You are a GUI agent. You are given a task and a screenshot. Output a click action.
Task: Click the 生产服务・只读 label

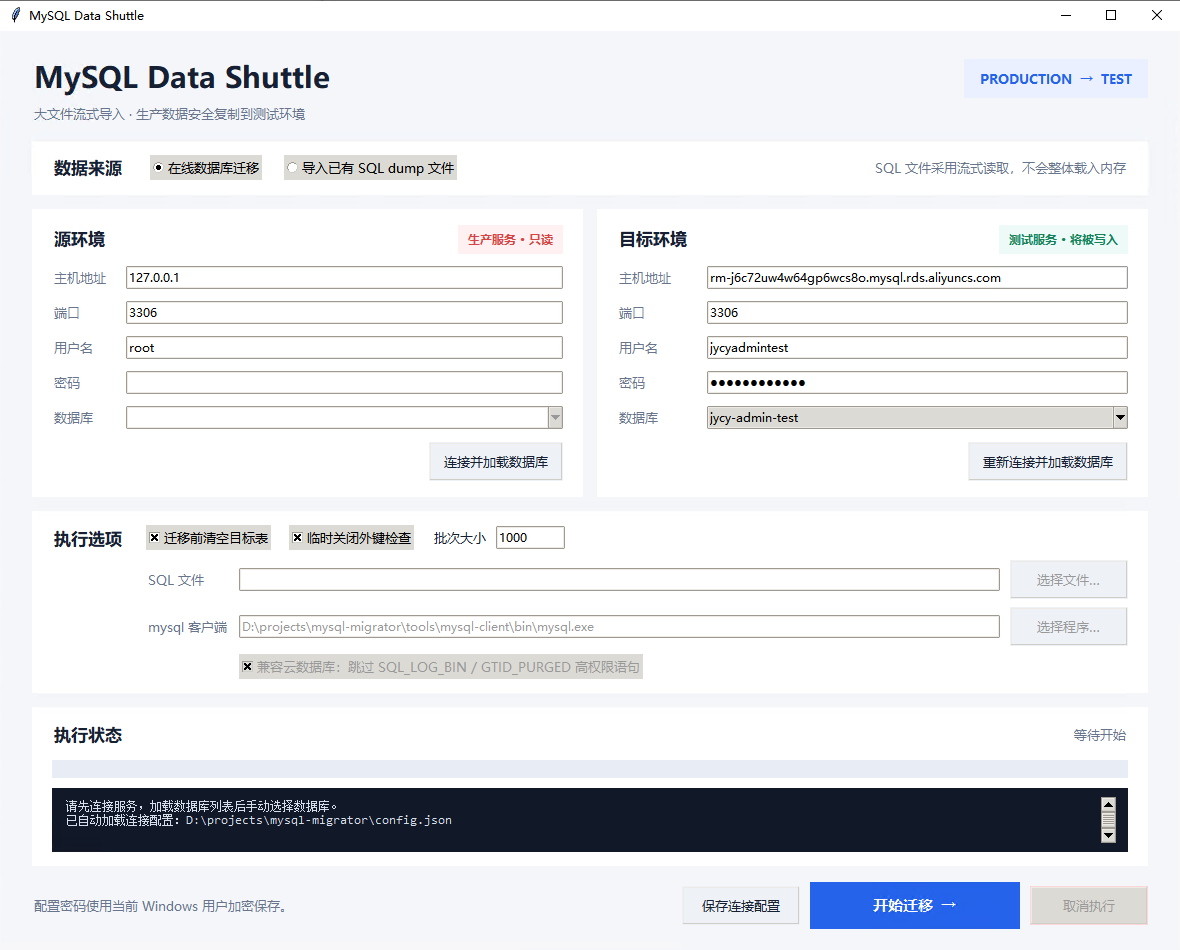pyautogui.click(x=510, y=239)
